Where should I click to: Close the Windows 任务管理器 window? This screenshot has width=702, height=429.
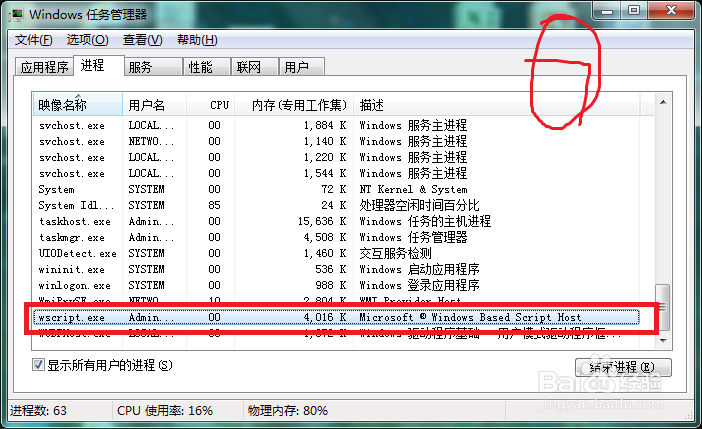tap(671, 11)
